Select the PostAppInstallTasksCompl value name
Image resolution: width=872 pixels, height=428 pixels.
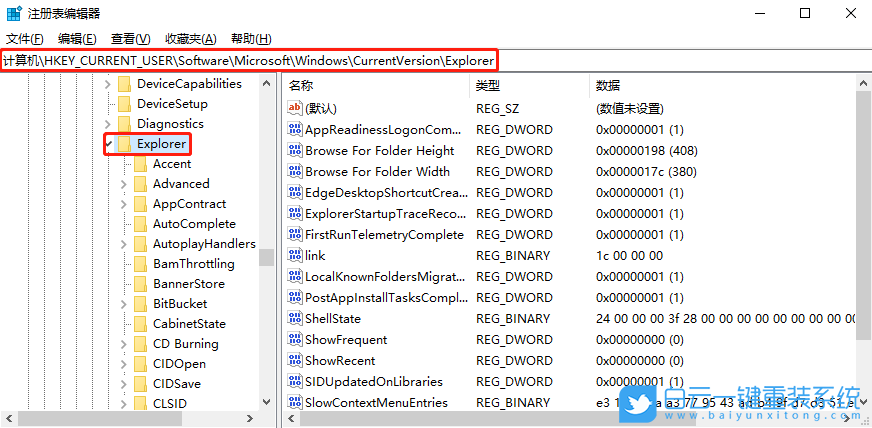tap(385, 298)
